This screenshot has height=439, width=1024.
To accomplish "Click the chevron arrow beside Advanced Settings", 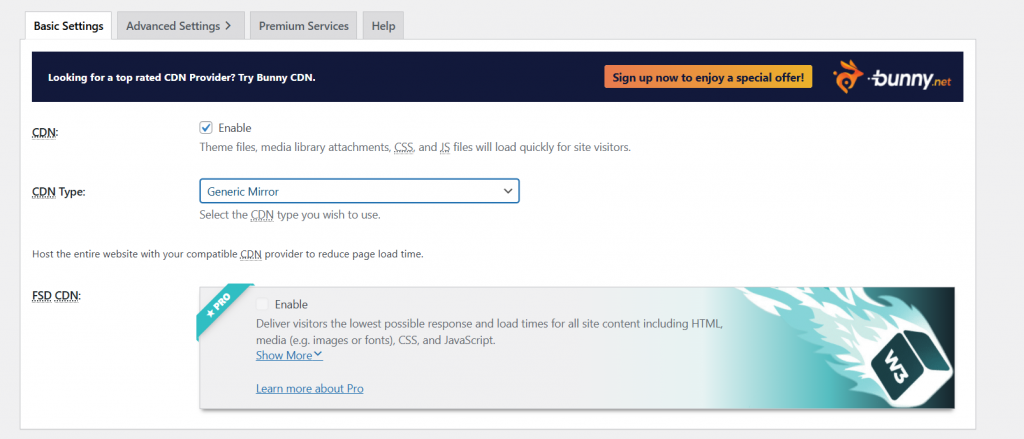I will coord(228,26).
